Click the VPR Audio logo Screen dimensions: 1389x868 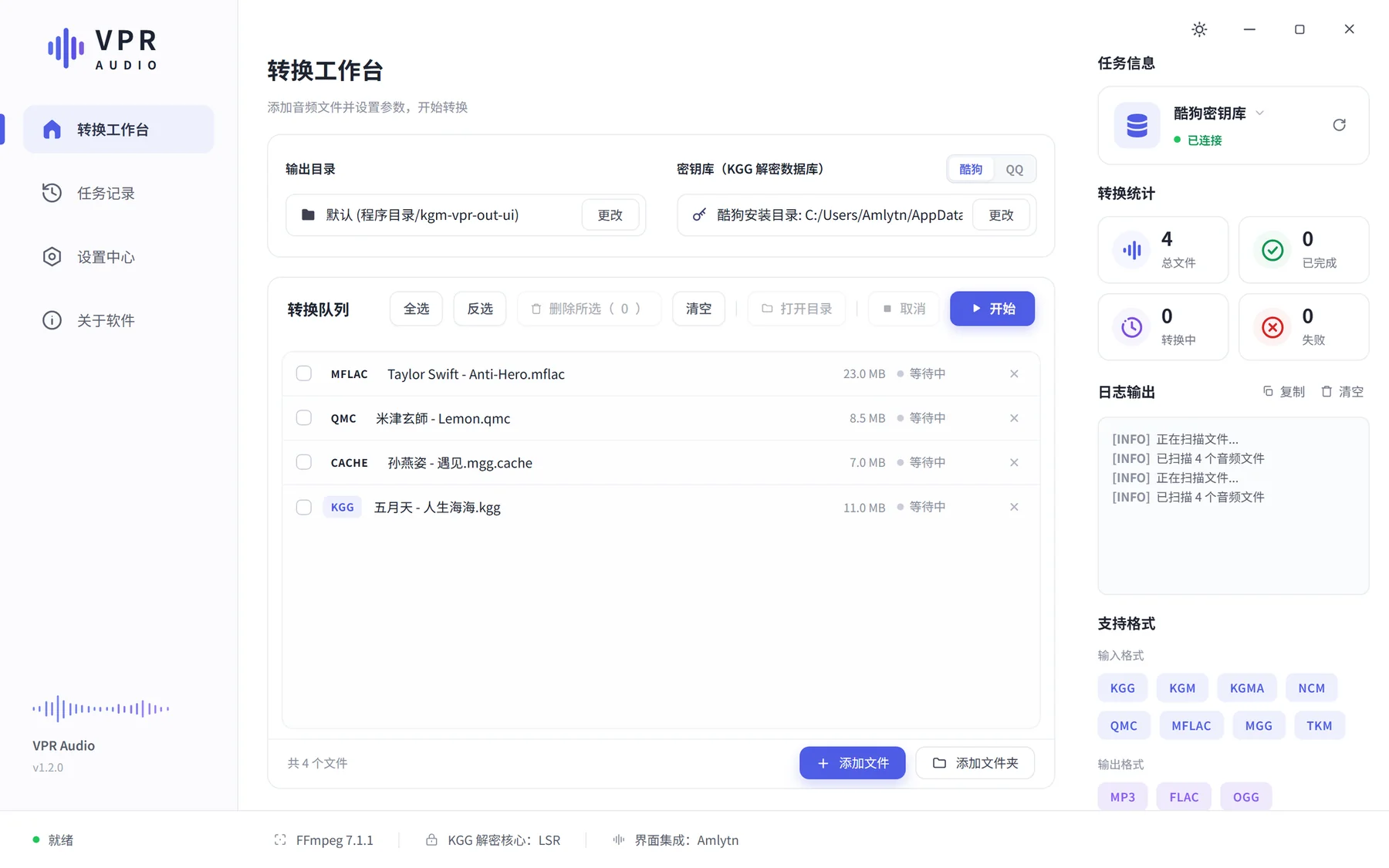[x=103, y=49]
